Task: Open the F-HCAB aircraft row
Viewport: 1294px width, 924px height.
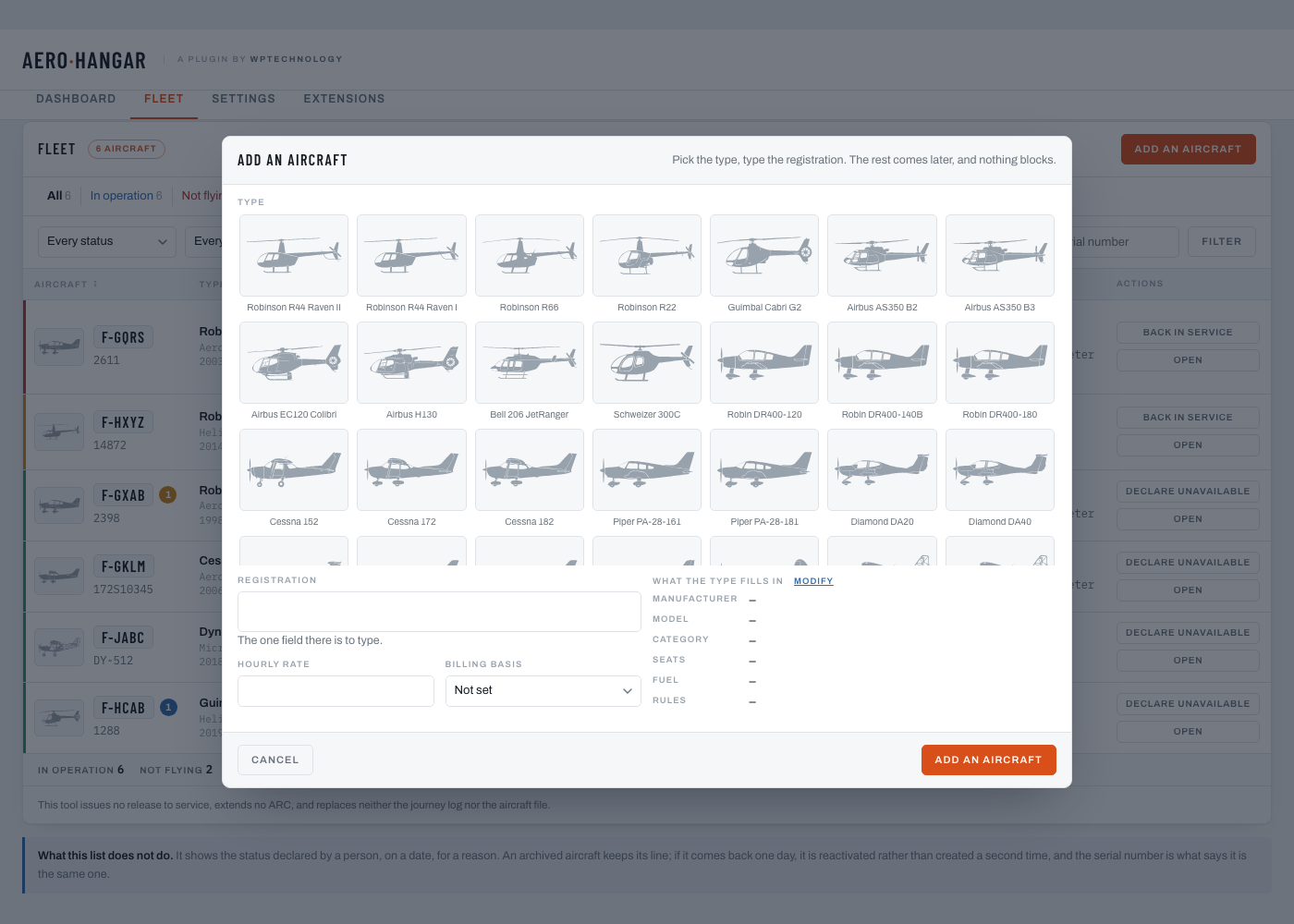Action: [1188, 732]
